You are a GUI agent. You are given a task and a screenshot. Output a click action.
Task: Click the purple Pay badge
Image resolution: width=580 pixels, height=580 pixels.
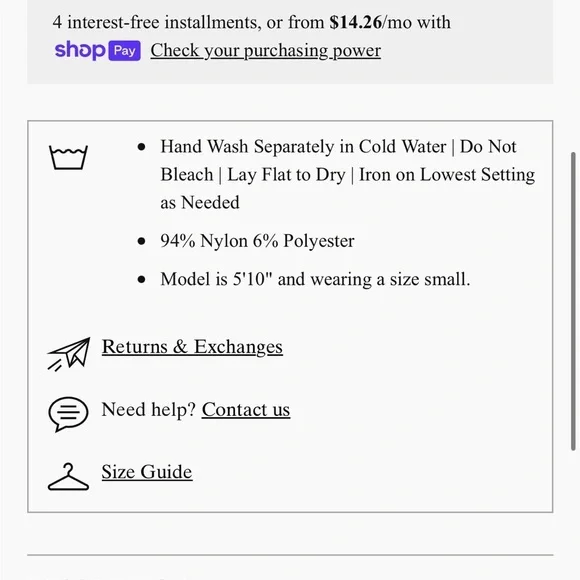[x=125, y=51]
